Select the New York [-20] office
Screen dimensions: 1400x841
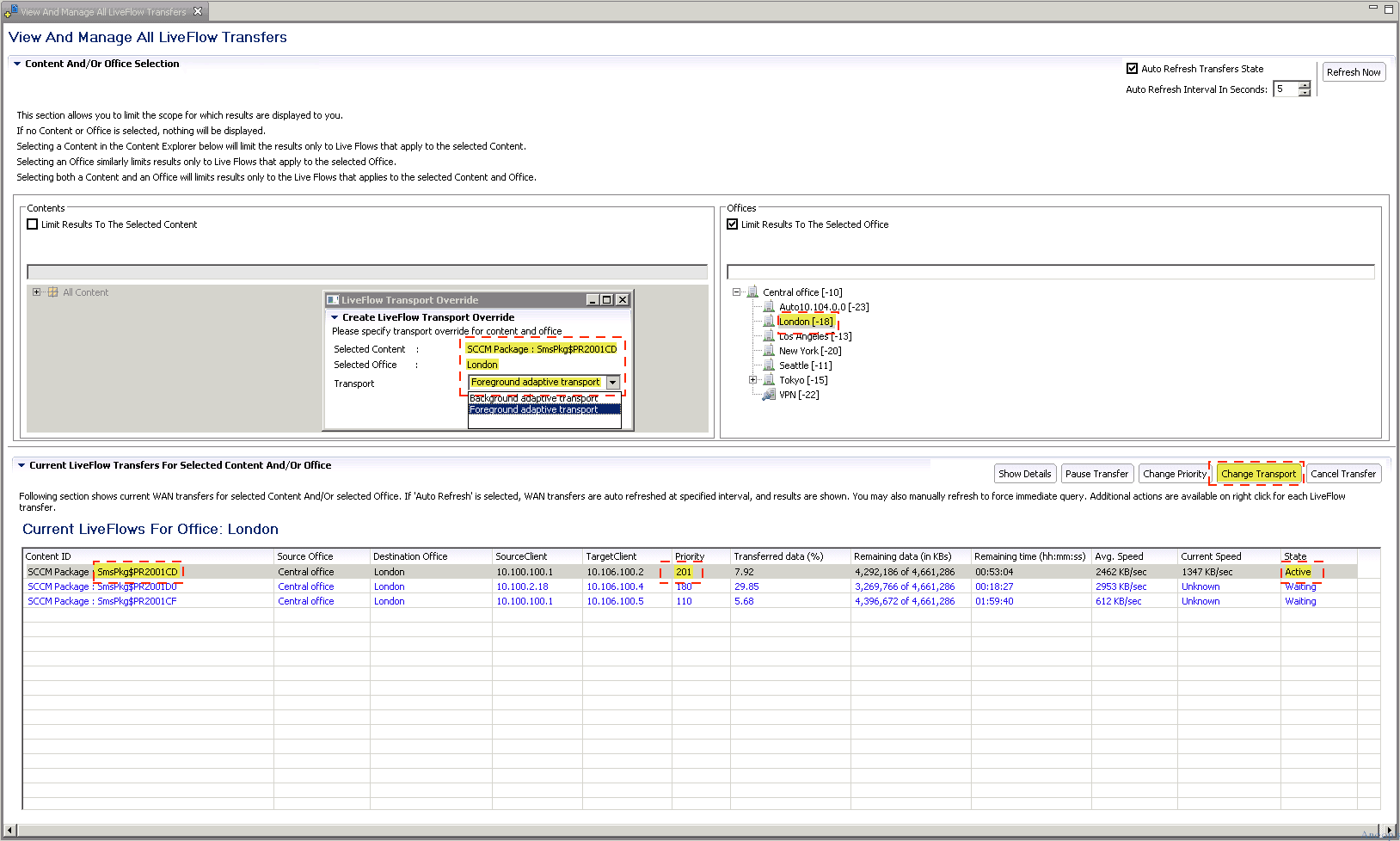coord(810,351)
